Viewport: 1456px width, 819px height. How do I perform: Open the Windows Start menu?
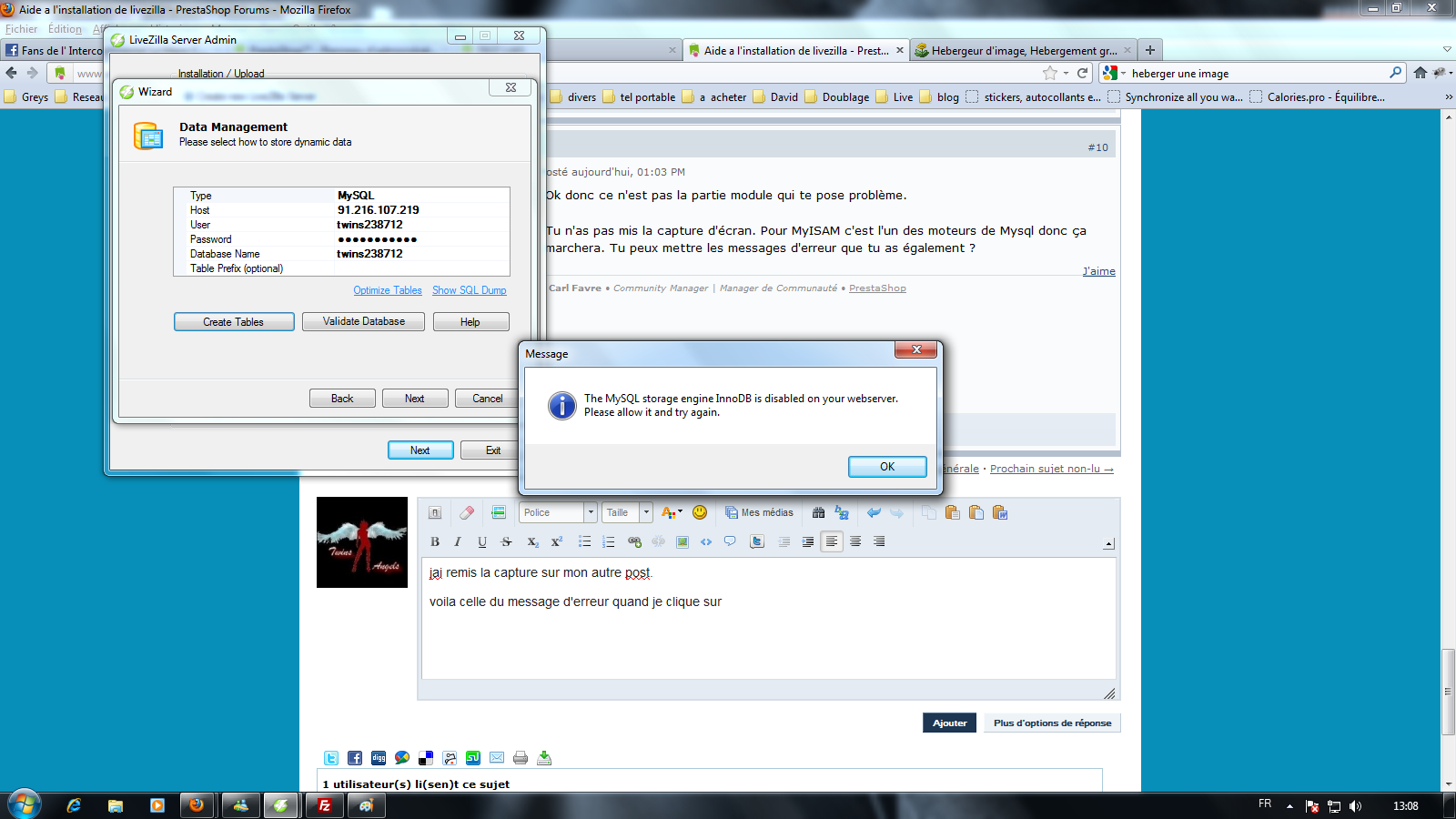[x=25, y=804]
